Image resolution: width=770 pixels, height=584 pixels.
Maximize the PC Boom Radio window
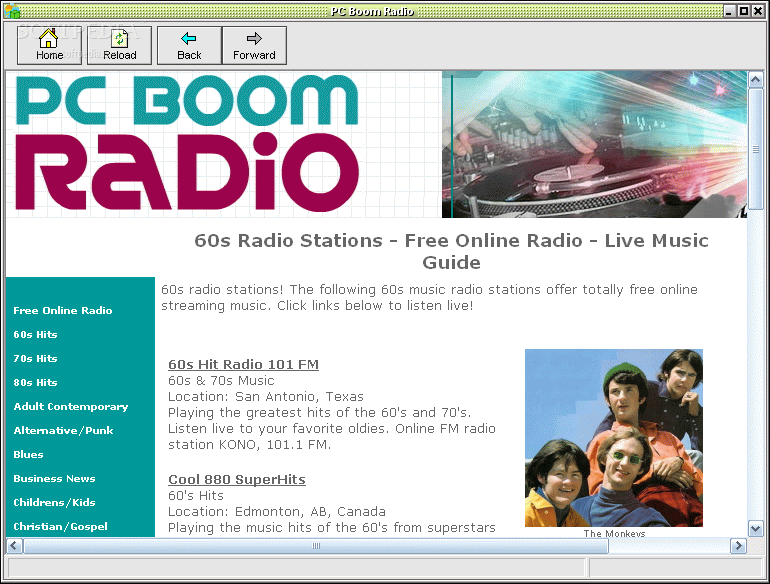tap(744, 11)
